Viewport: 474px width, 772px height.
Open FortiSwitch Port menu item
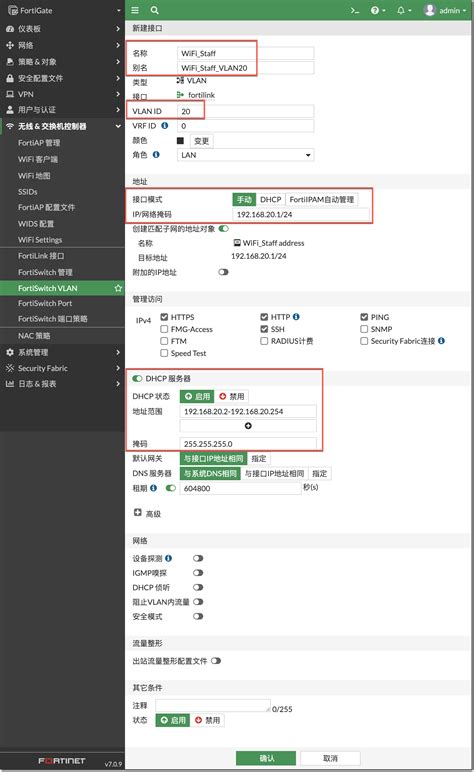(45, 303)
